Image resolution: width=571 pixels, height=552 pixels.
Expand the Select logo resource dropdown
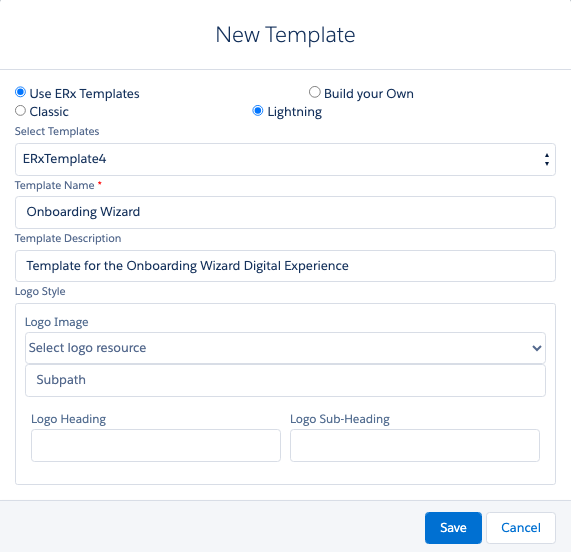pyautogui.click(x=285, y=348)
